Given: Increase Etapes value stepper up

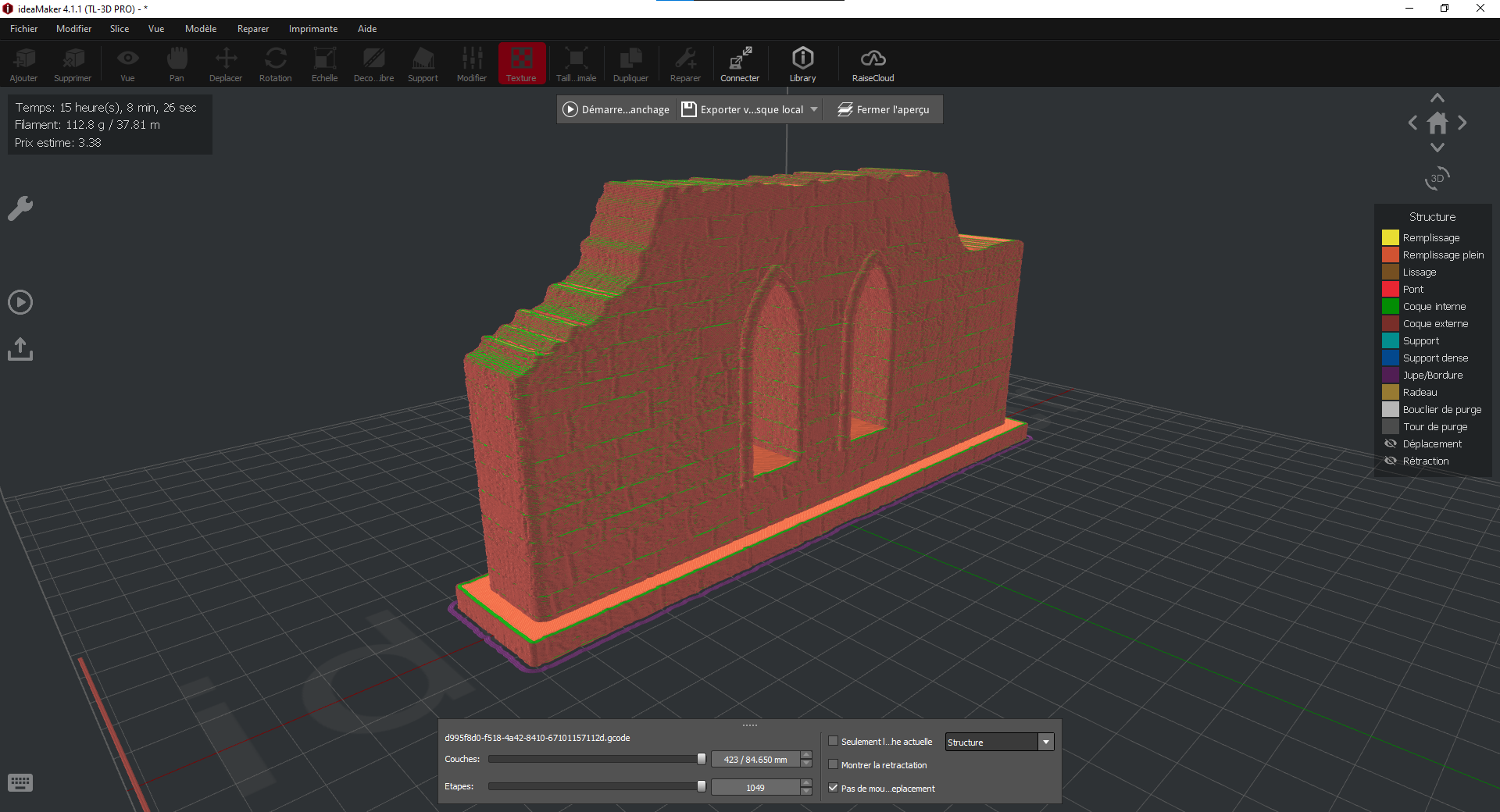Looking at the screenshot, I should (806, 783).
